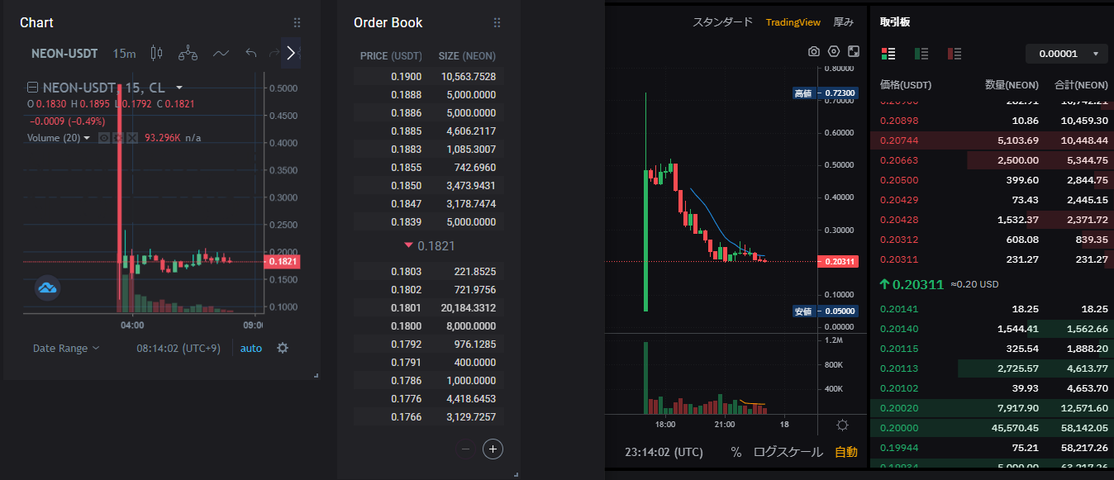The width and height of the screenshot is (1114, 480).
Task: Expand chart toolbar with right arrow
Action: point(291,53)
